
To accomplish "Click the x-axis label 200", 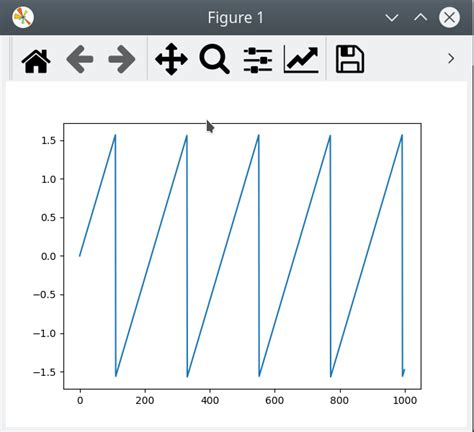I will (145, 400).
